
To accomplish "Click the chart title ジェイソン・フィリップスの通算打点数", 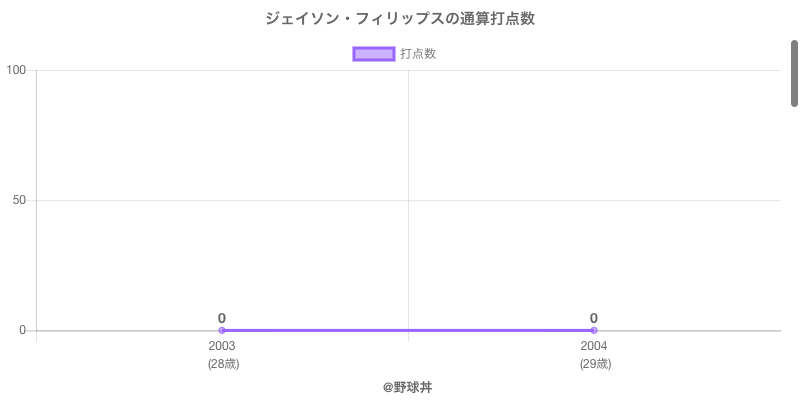I will tap(407, 19).
